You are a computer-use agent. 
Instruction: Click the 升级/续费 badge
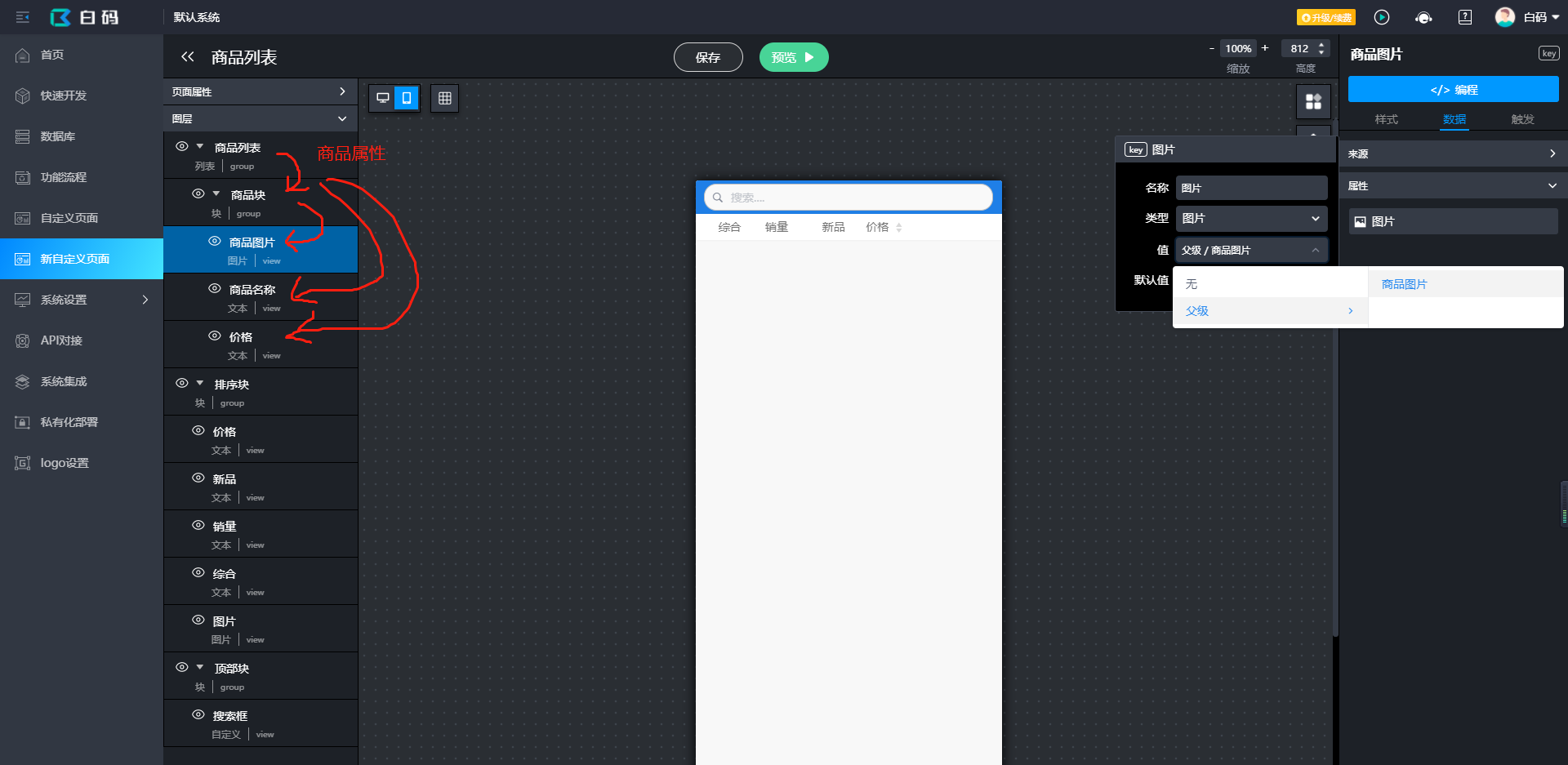pyautogui.click(x=1325, y=17)
